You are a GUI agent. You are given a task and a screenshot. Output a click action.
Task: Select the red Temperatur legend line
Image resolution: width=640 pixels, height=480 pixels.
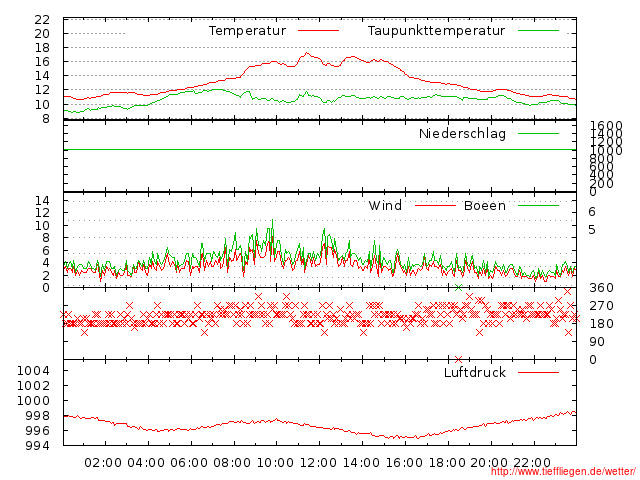point(318,30)
